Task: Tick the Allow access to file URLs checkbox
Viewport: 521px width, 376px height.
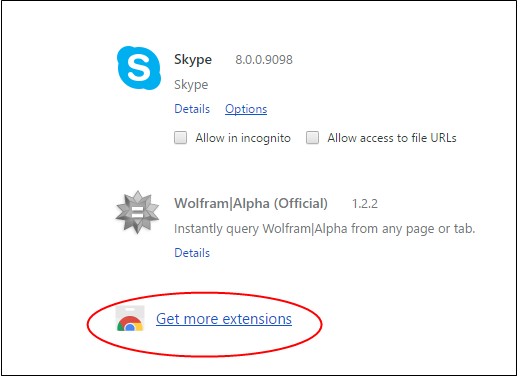Action: point(312,138)
